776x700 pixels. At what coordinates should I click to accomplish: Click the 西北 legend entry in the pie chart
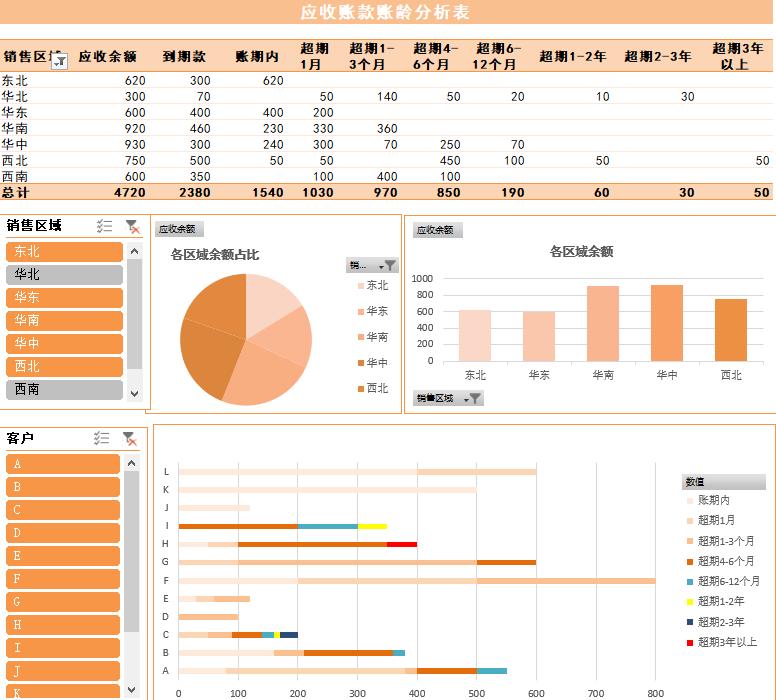tap(373, 389)
